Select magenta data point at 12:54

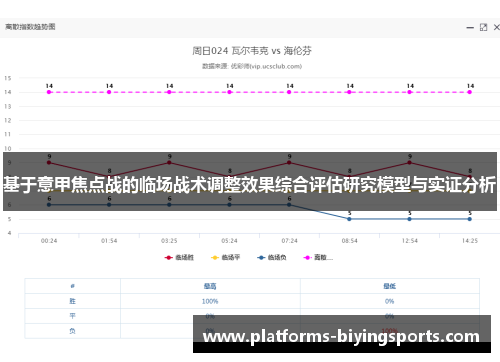(x=409, y=92)
